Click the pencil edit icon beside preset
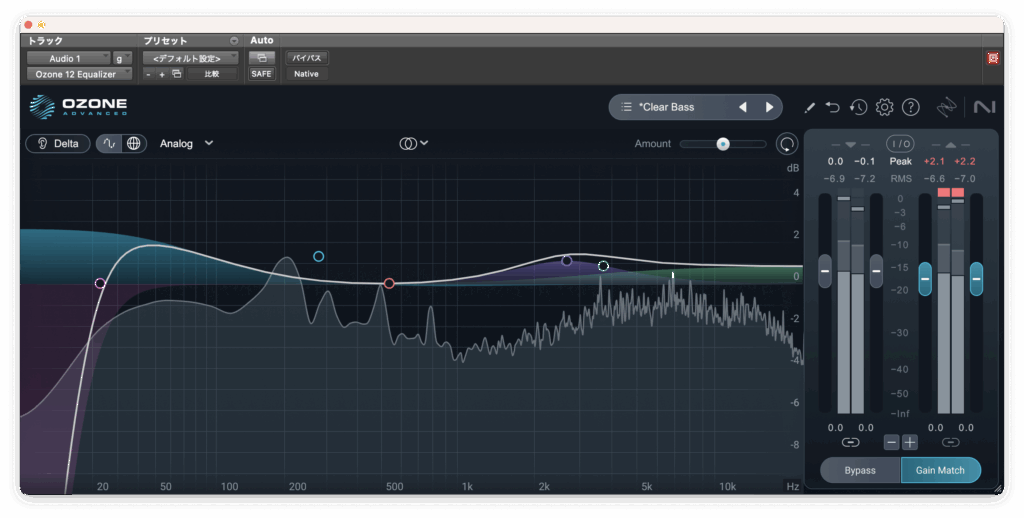 809,107
